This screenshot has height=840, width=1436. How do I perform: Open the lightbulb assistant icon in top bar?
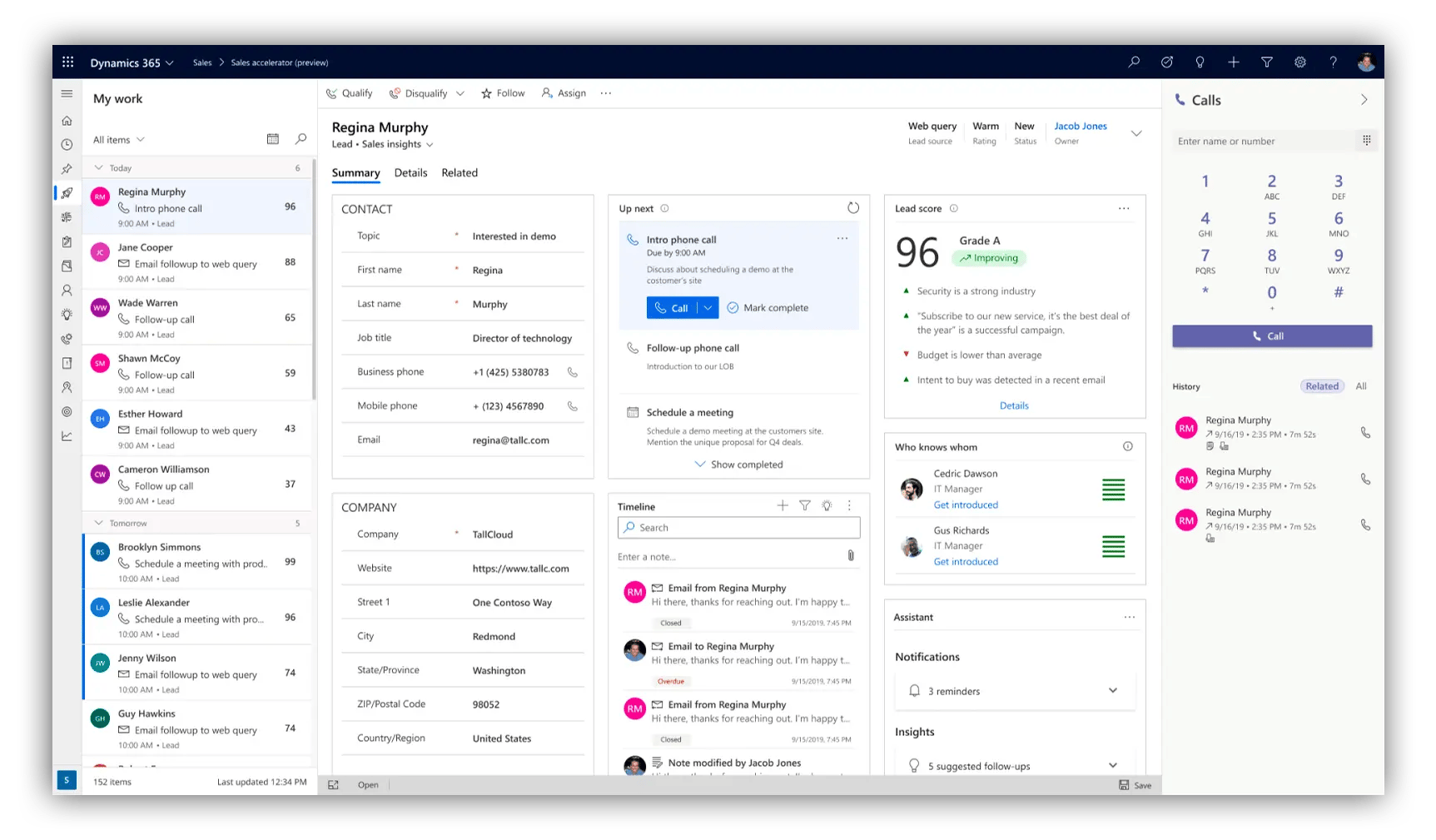click(x=1200, y=62)
